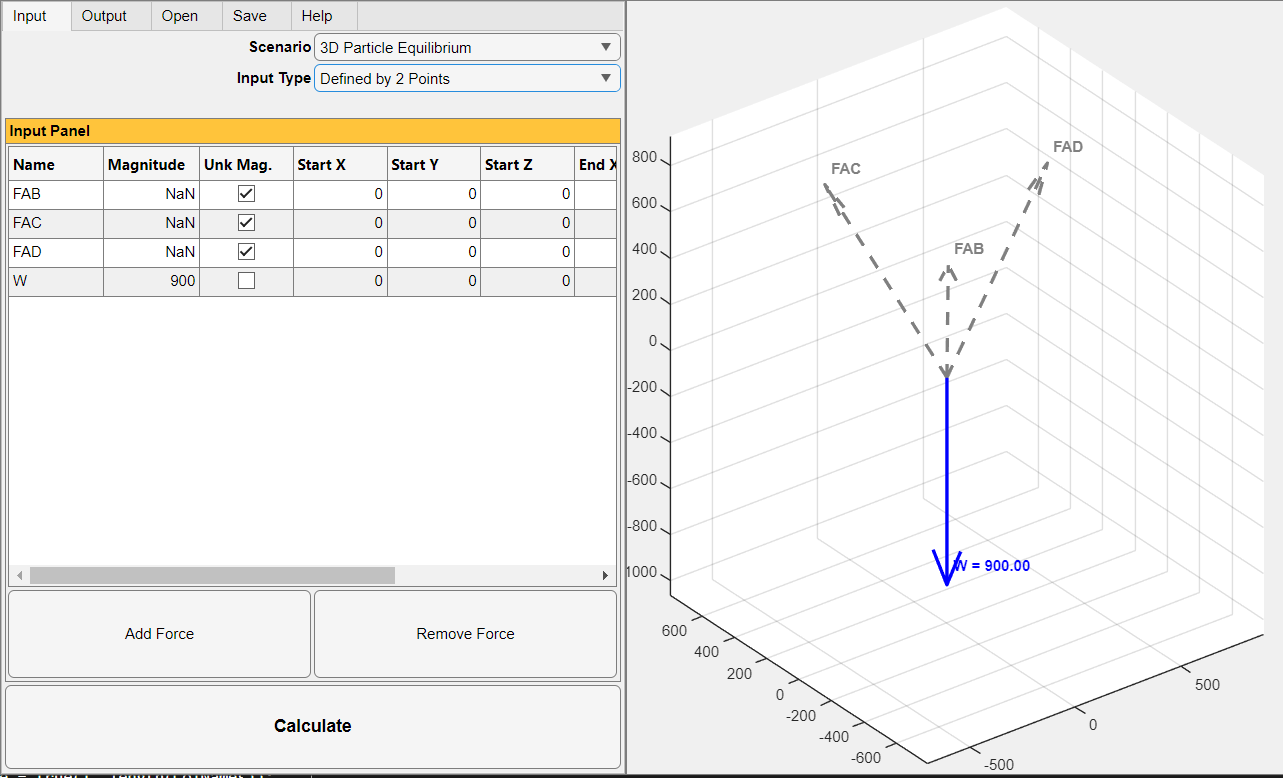Switch to the Input tab
Screen dimensions: 1283x778
click(x=35, y=16)
